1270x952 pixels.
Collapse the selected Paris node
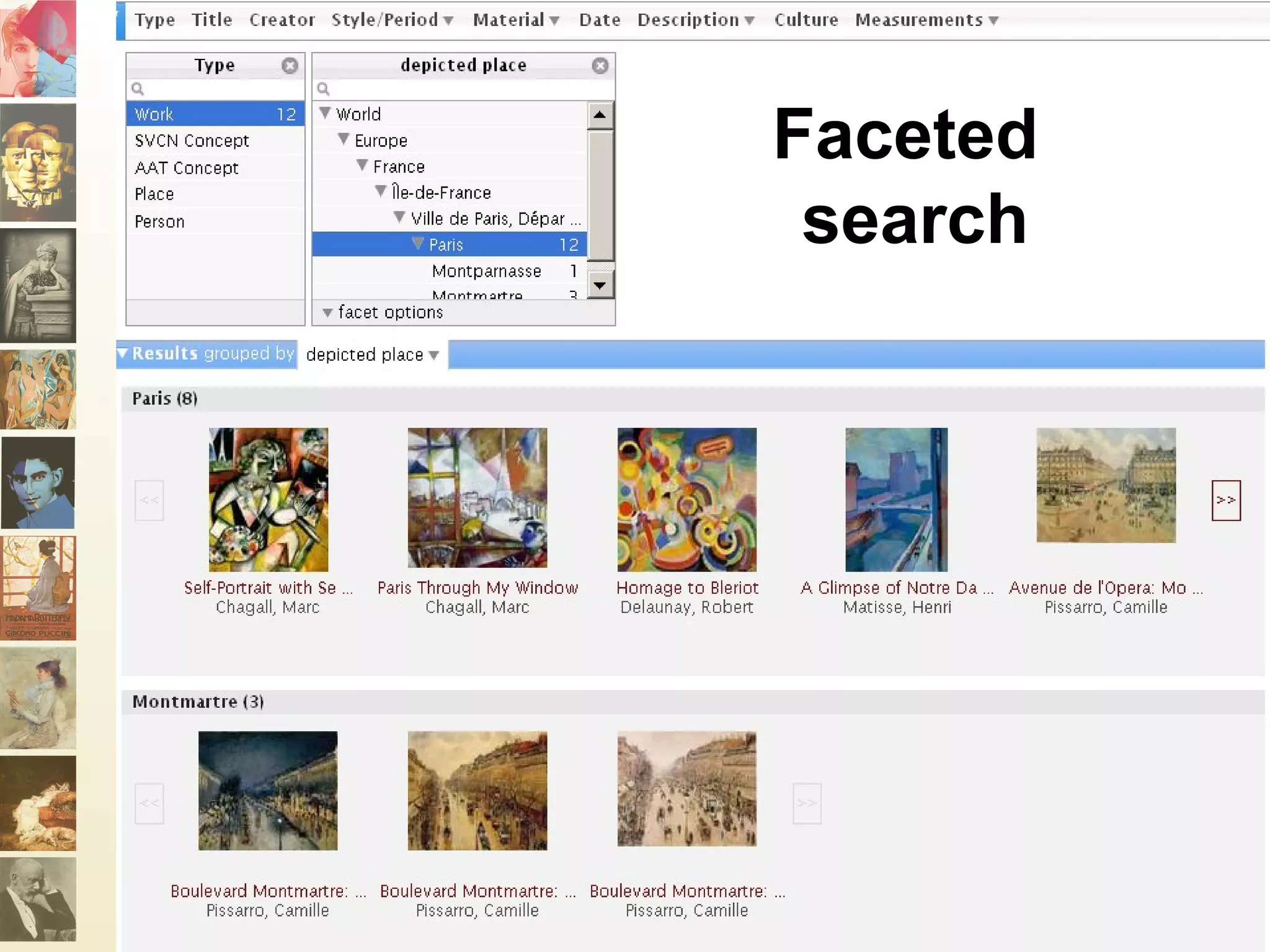tap(418, 243)
